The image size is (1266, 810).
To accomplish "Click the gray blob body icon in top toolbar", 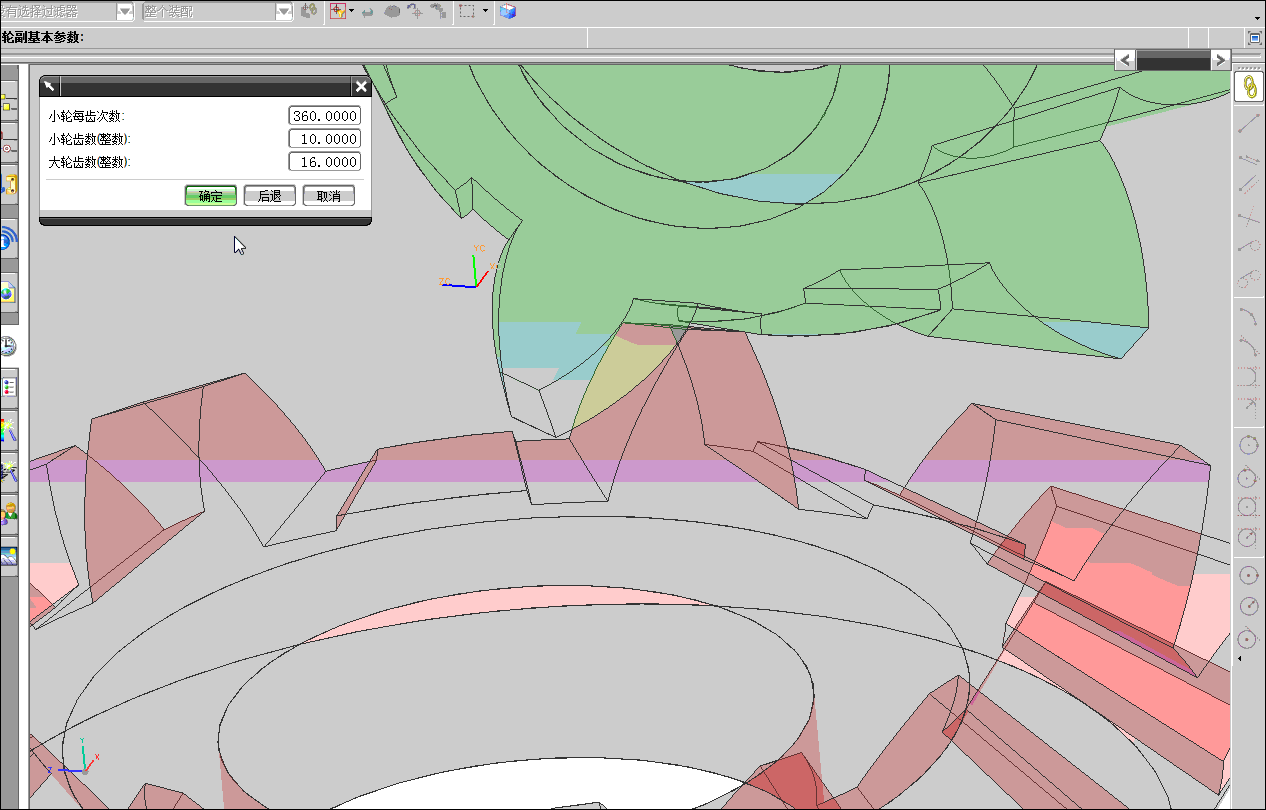I will tap(392, 11).
